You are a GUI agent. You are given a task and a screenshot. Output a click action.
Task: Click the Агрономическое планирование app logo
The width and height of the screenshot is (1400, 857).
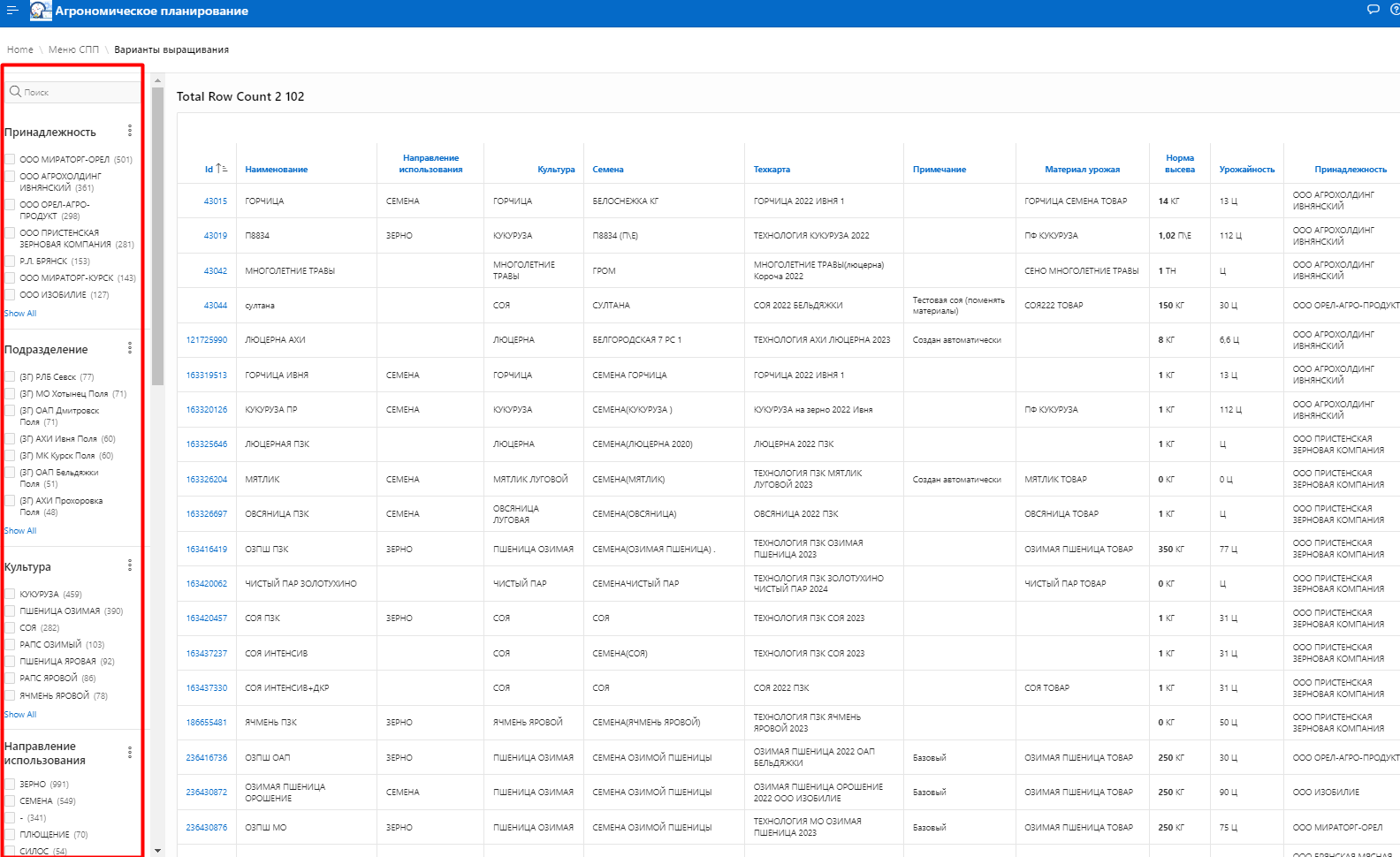(41, 11)
